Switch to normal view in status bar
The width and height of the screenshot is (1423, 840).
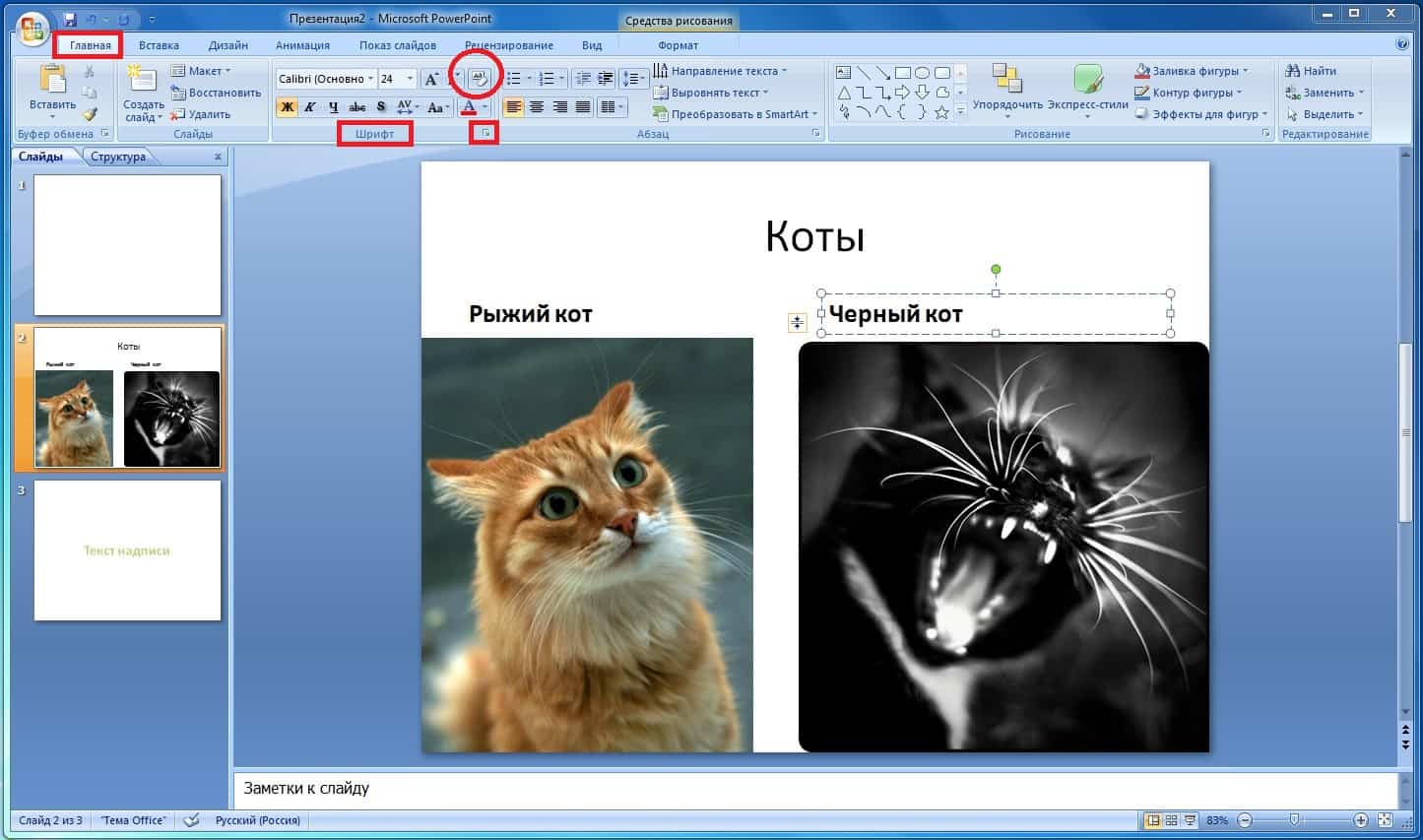pos(1154,820)
